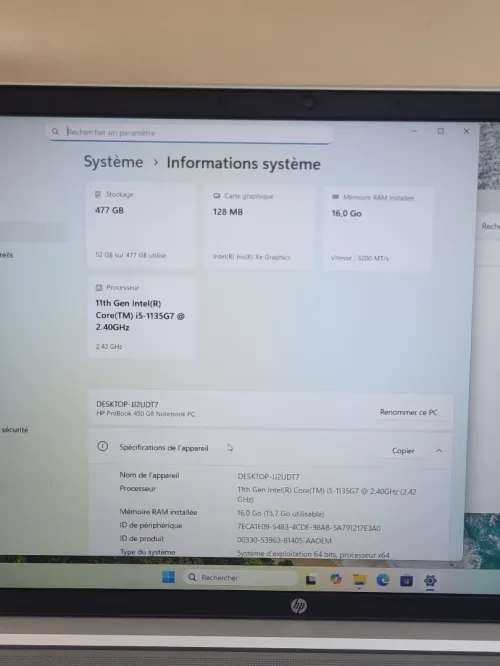Click the info icon beside Spécifications de l'appareil

click(x=102, y=446)
